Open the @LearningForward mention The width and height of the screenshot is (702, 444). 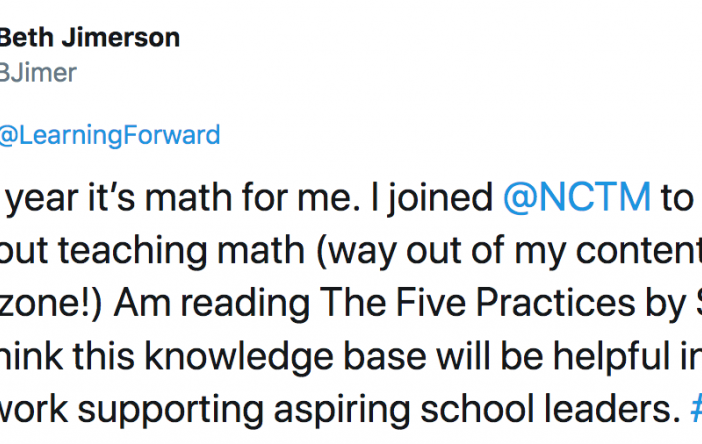110,135
